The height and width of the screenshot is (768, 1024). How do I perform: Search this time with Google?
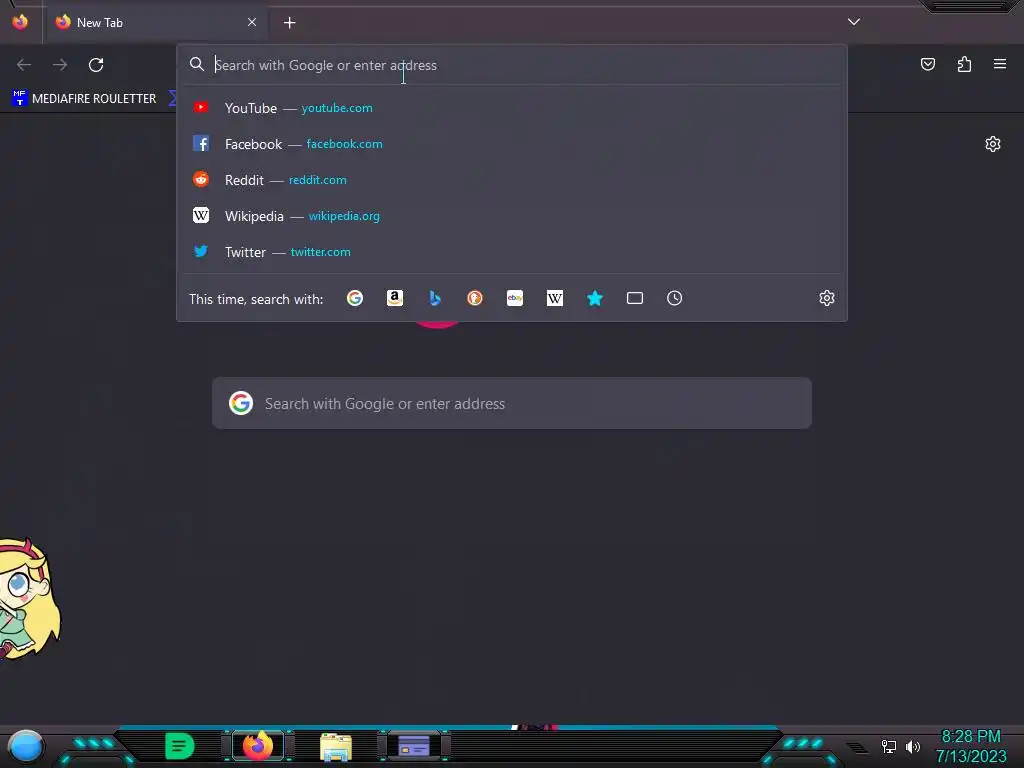tap(355, 298)
